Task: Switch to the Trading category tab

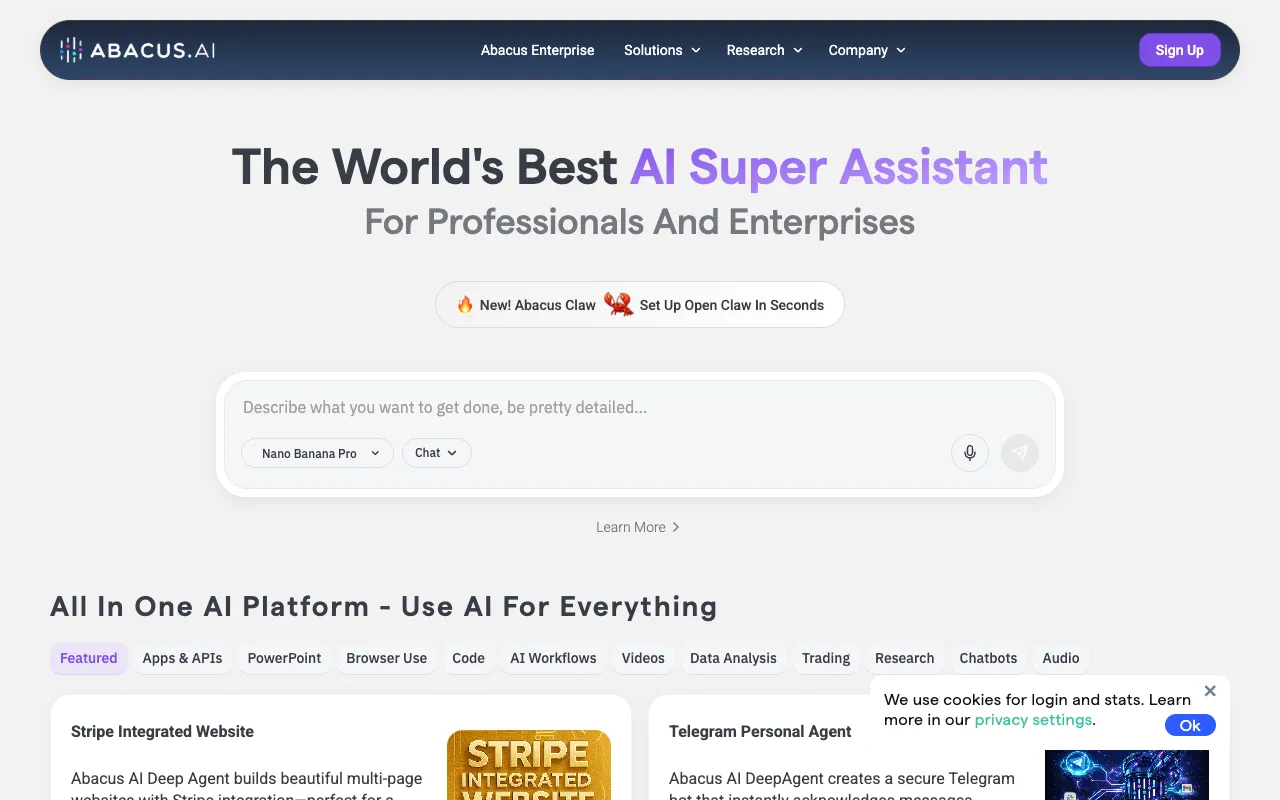Action: [825, 658]
